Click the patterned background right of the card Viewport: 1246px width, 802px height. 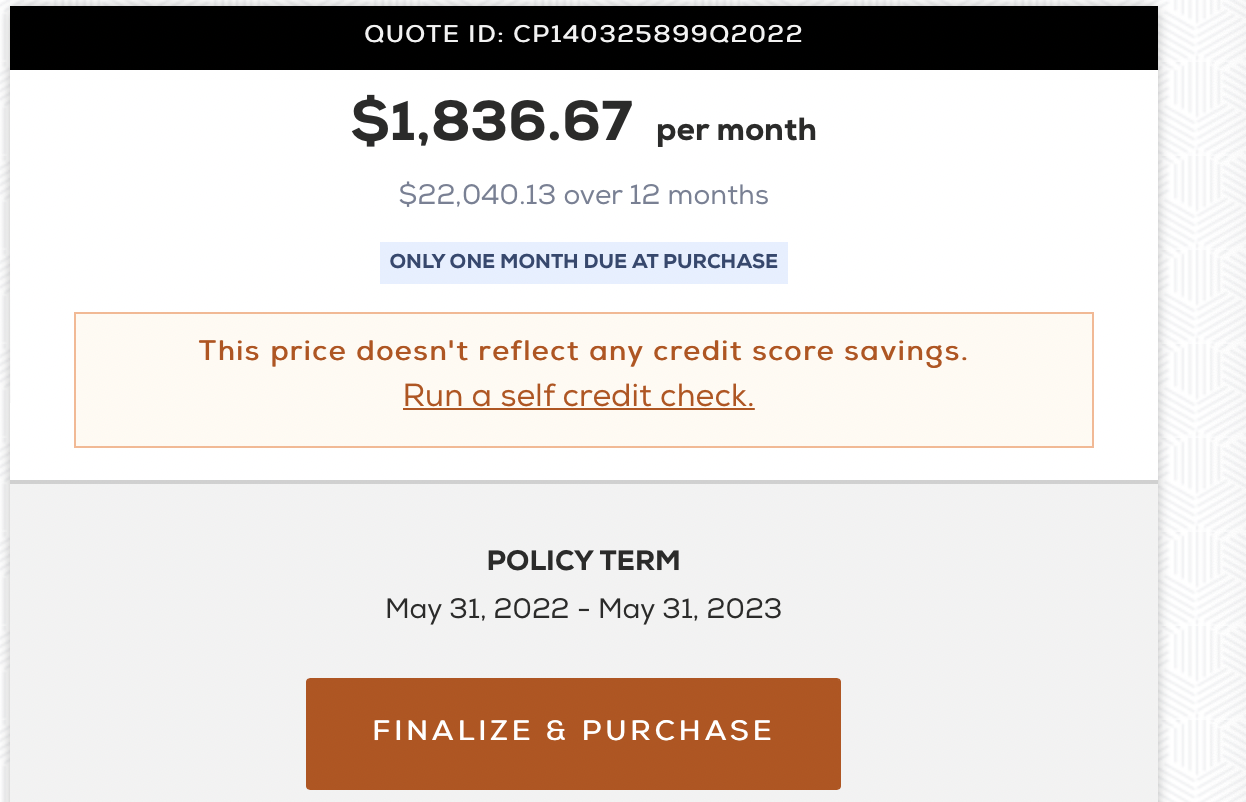tap(1203, 400)
